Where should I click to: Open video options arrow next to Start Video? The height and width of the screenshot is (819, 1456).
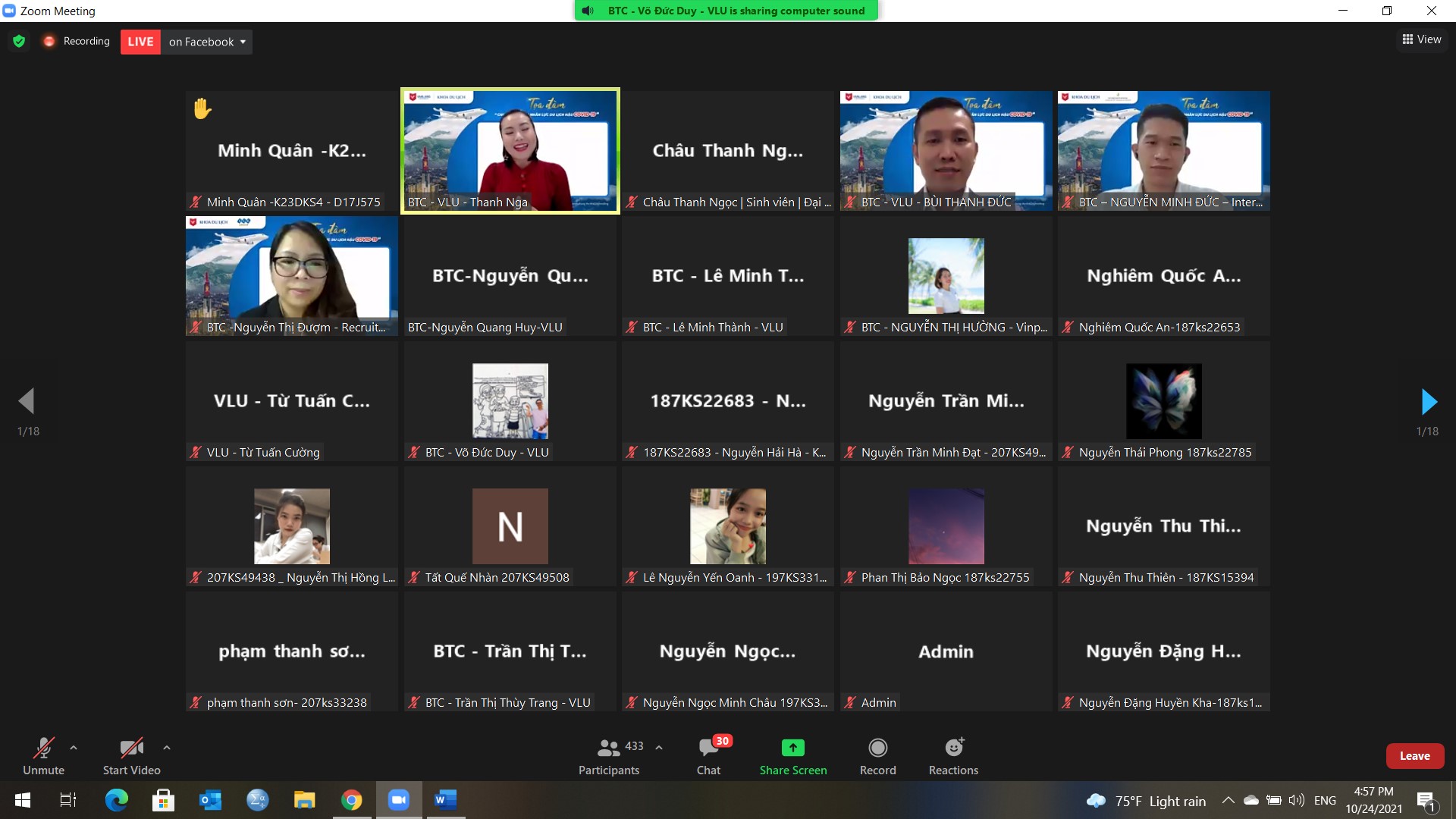pyautogui.click(x=167, y=748)
